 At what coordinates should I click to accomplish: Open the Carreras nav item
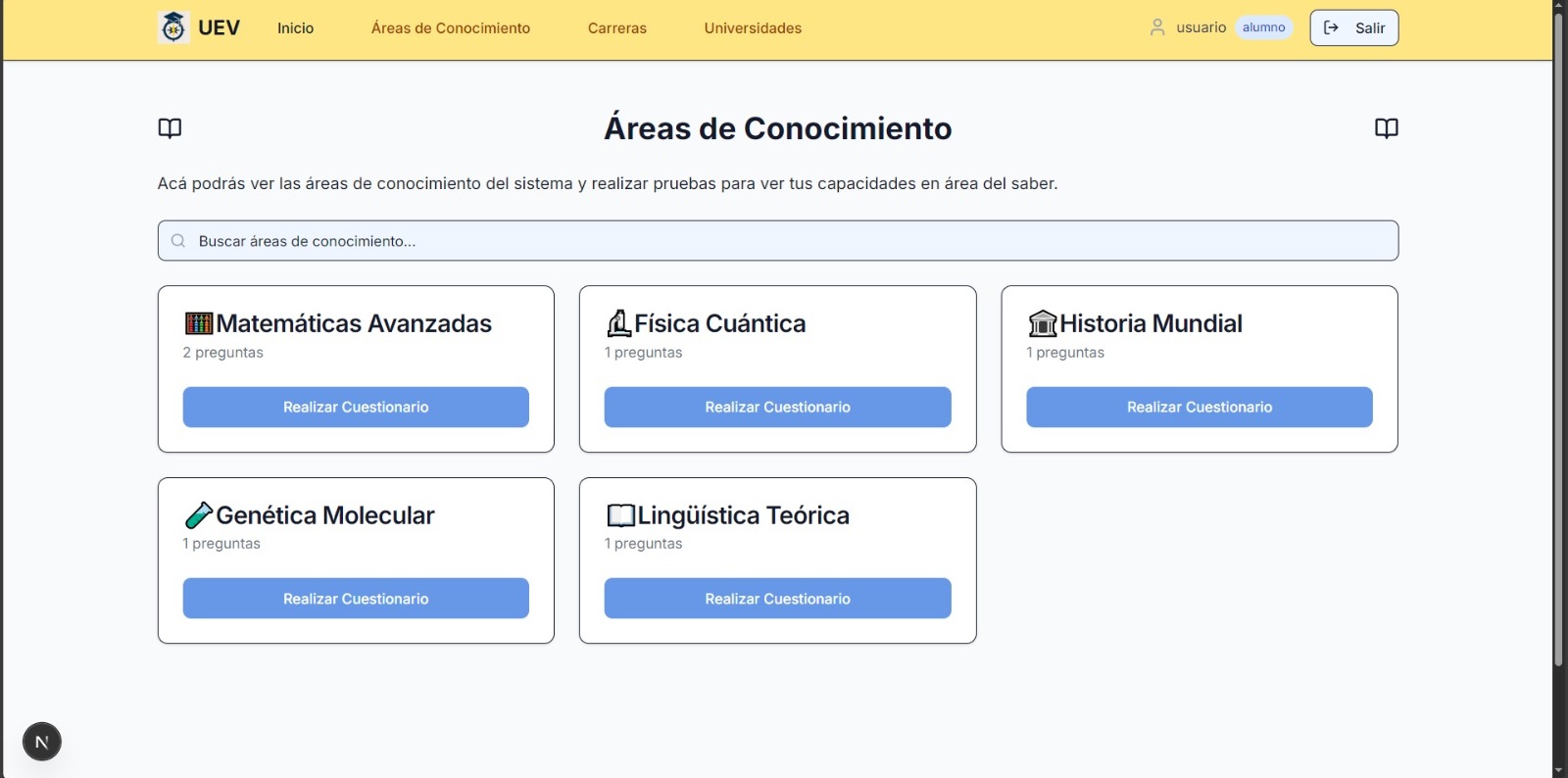(x=617, y=28)
